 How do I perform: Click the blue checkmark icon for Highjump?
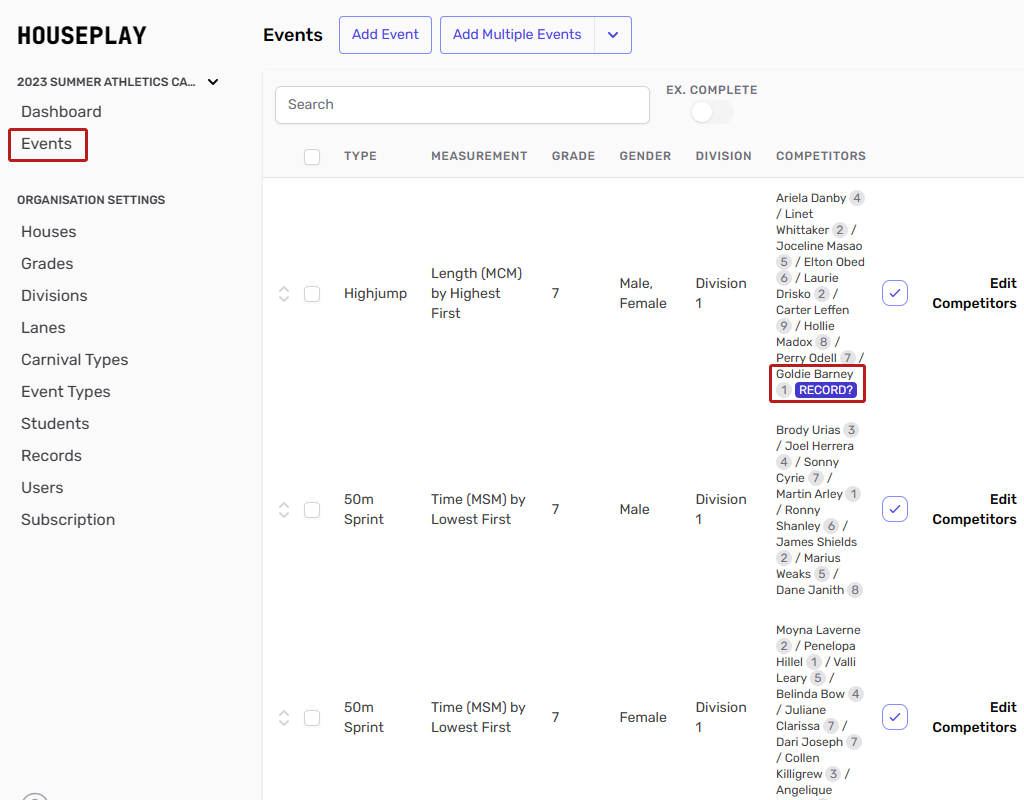[x=895, y=293]
